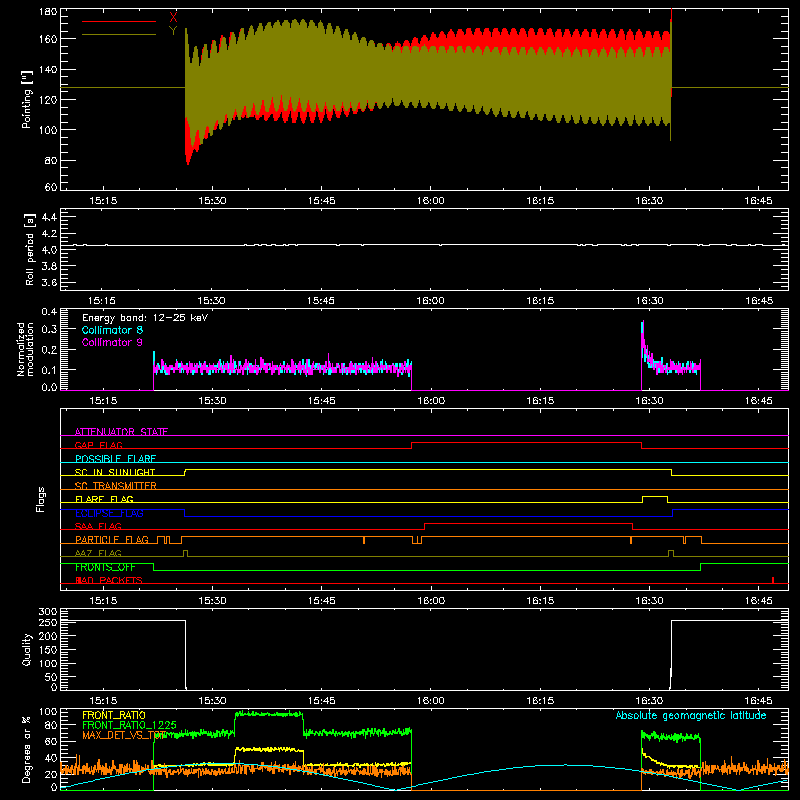The width and height of the screenshot is (800, 800).
Task: Click the 4.4 tick on Roll period axis
Action: [49, 217]
